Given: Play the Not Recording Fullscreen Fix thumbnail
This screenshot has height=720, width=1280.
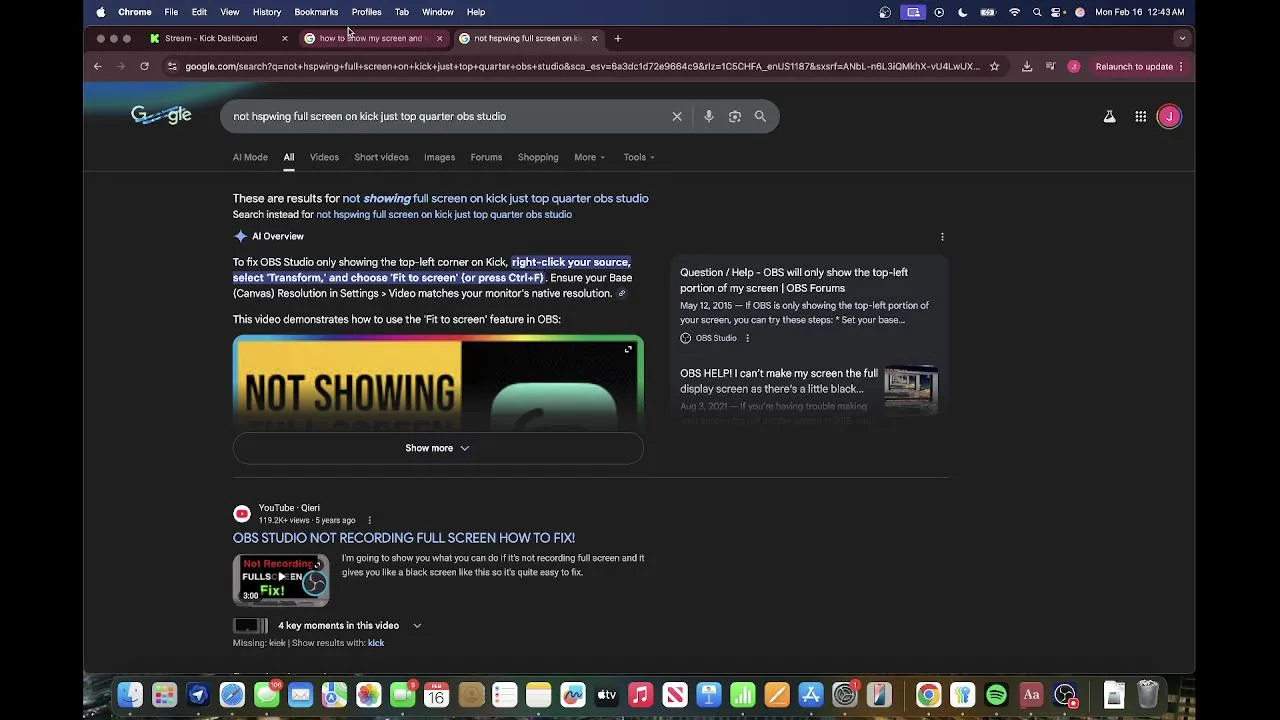Looking at the screenshot, I should 281,580.
